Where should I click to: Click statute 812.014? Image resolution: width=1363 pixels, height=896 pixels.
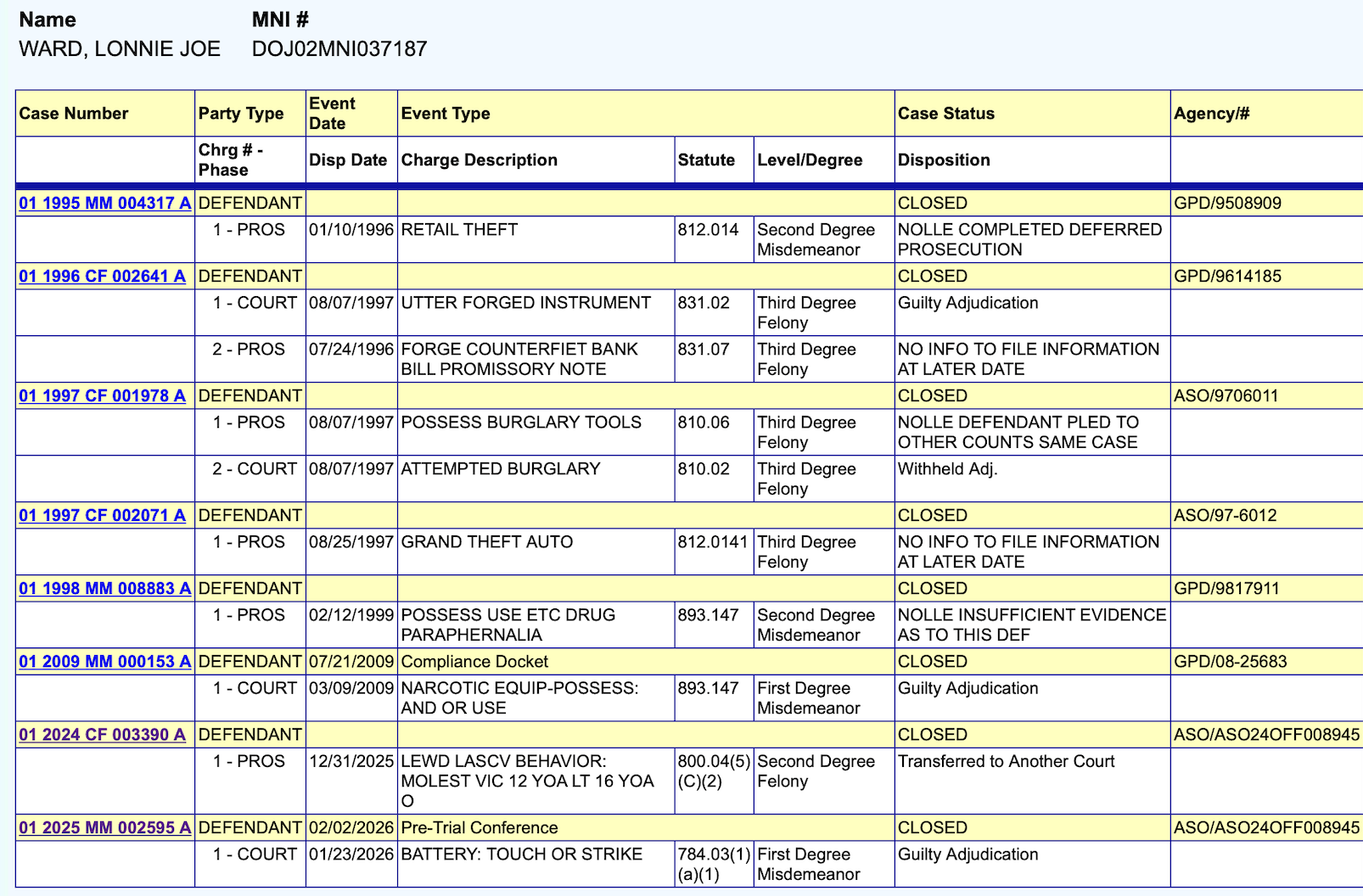[708, 229]
